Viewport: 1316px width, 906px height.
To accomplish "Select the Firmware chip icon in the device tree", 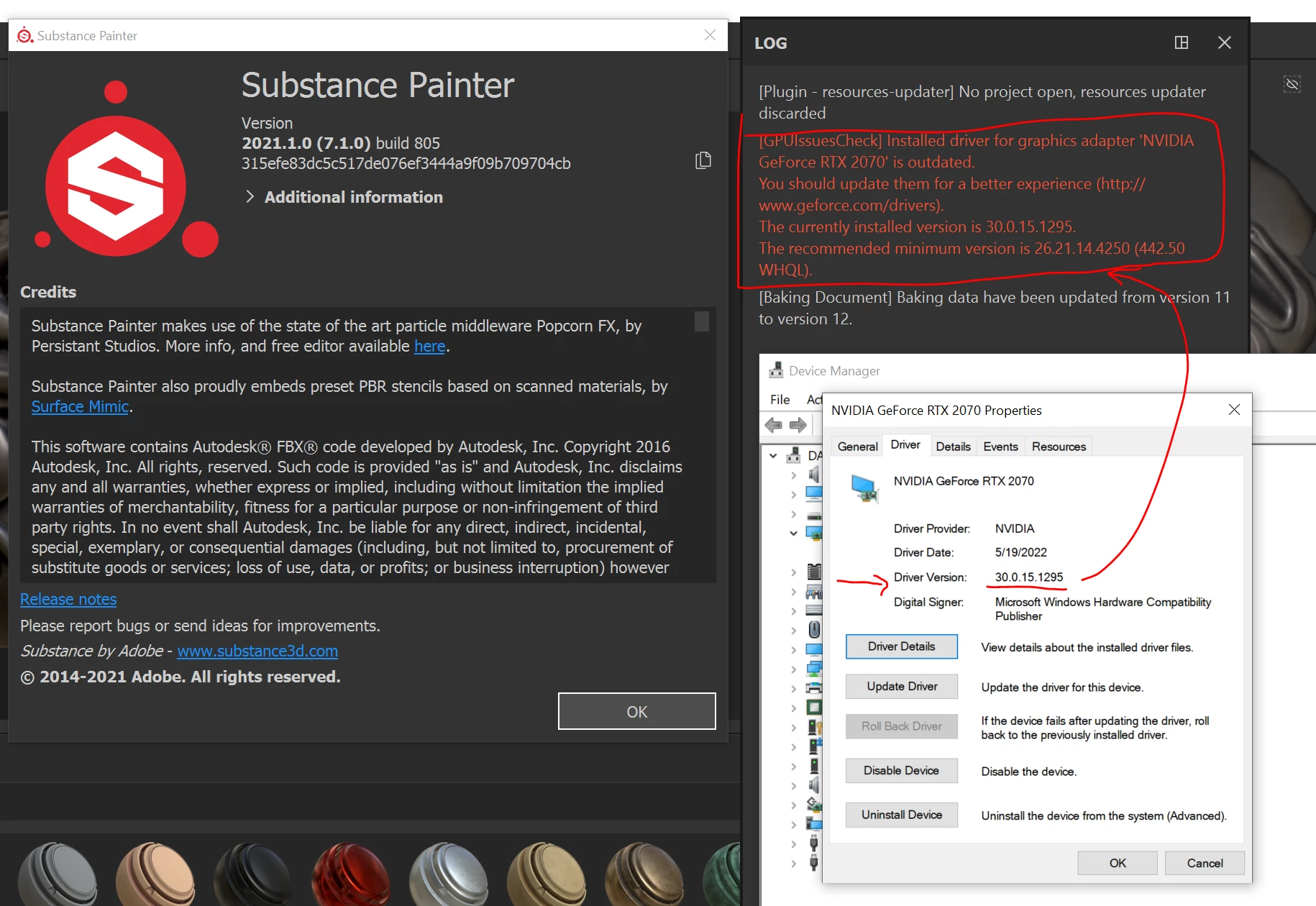I will (814, 572).
